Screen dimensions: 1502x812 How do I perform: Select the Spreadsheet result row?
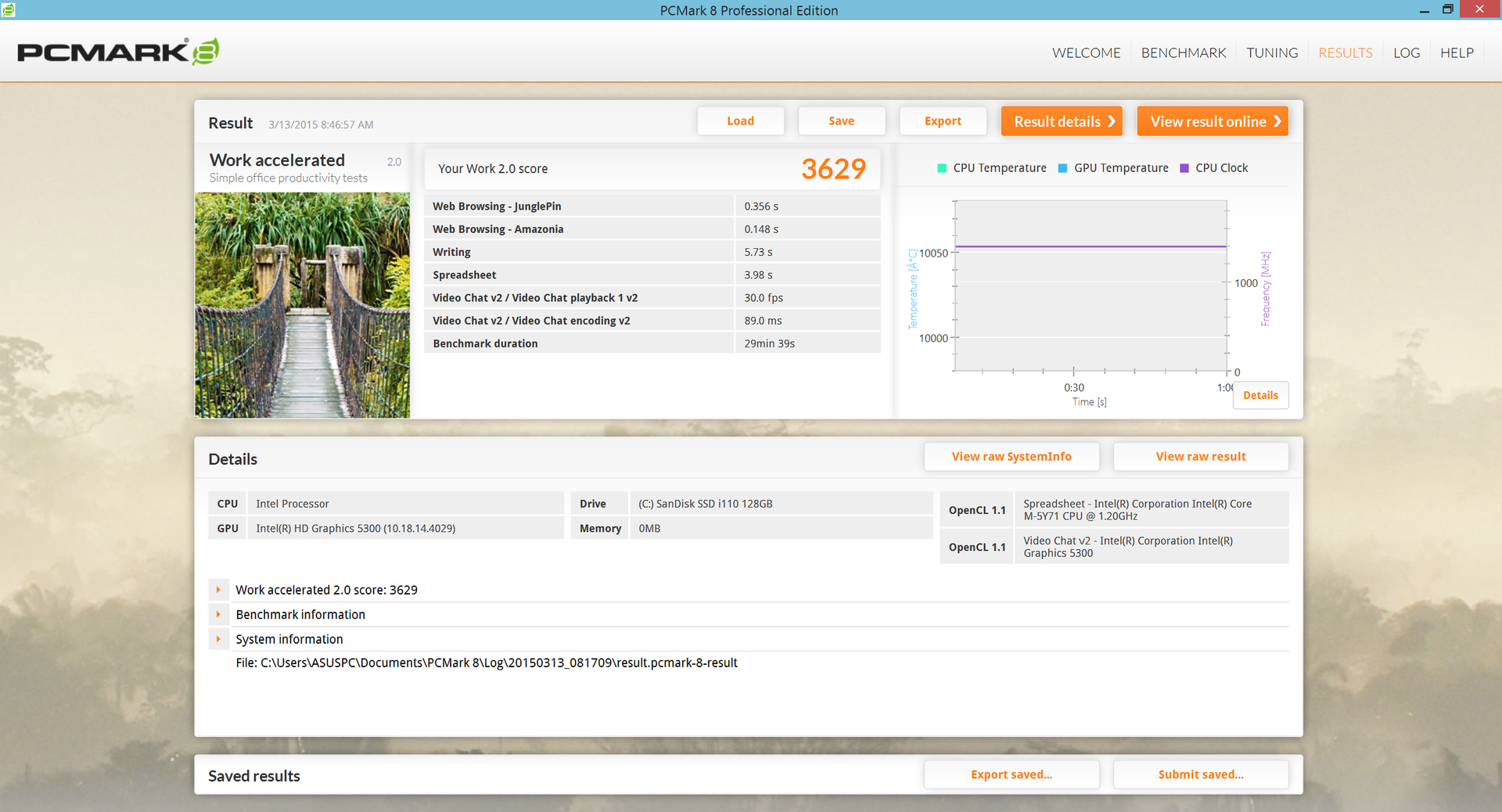[652, 275]
